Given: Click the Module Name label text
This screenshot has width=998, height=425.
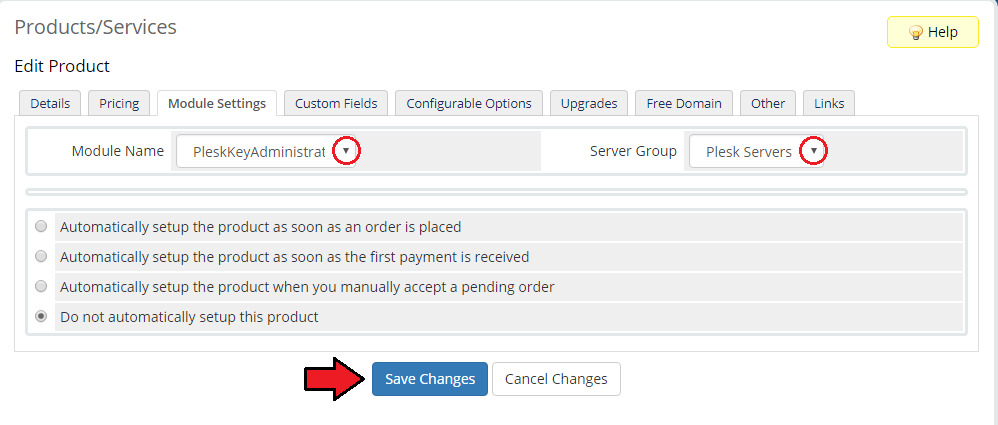Looking at the screenshot, I should pyautogui.click(x=118, y=151).
